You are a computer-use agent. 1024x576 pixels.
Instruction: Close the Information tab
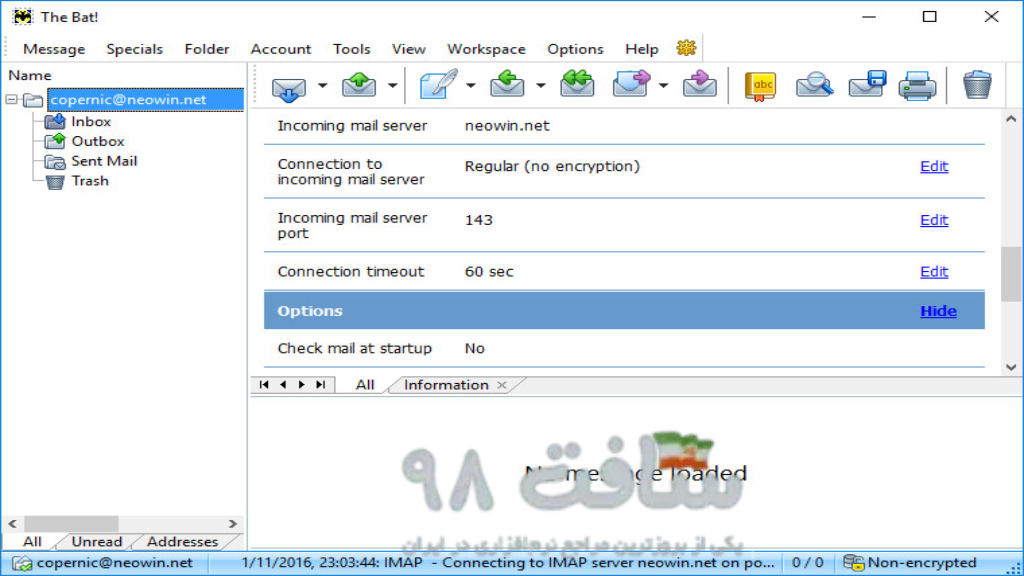tap(502, 385)
